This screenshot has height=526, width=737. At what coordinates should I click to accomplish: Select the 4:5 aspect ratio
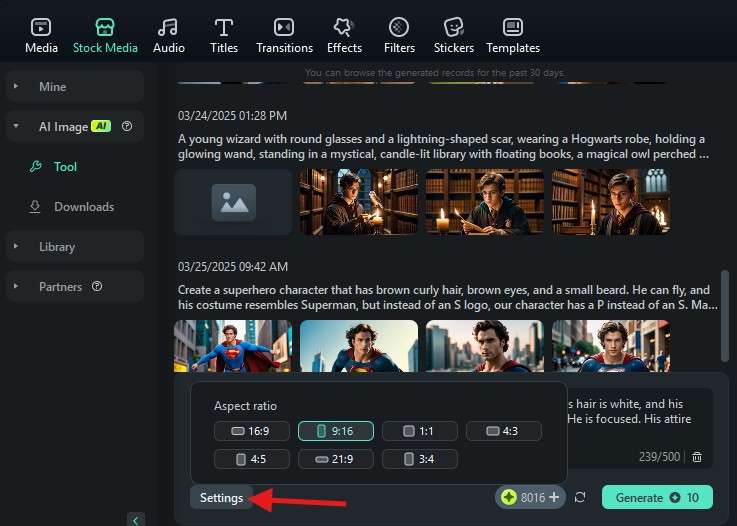pyautogui.click(x=251, y=459)
